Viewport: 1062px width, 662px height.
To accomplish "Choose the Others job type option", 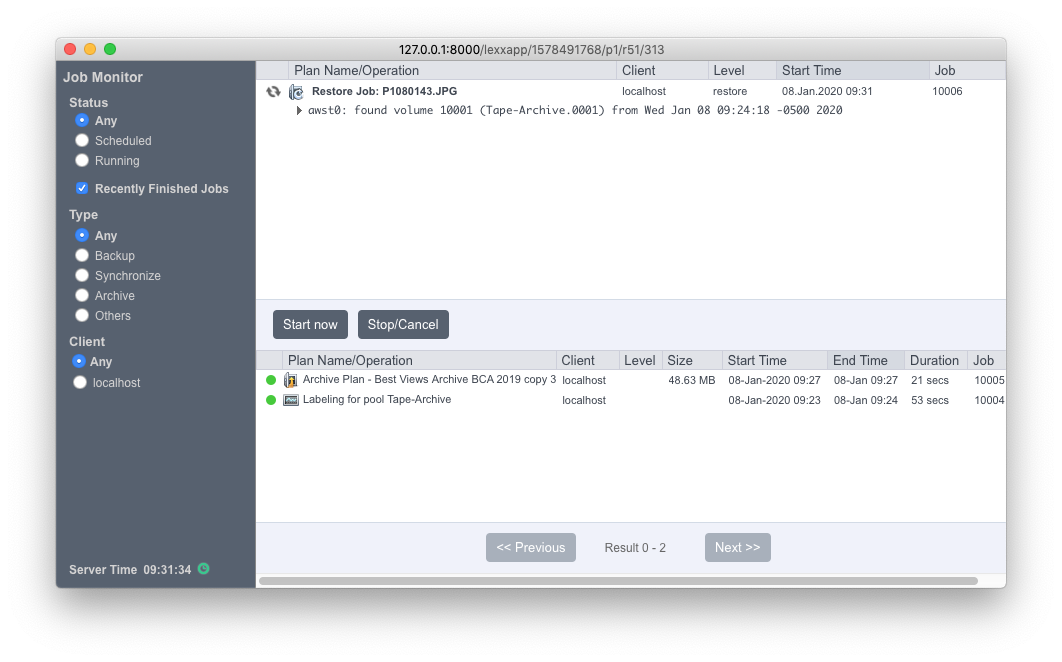I will point(81,315).
